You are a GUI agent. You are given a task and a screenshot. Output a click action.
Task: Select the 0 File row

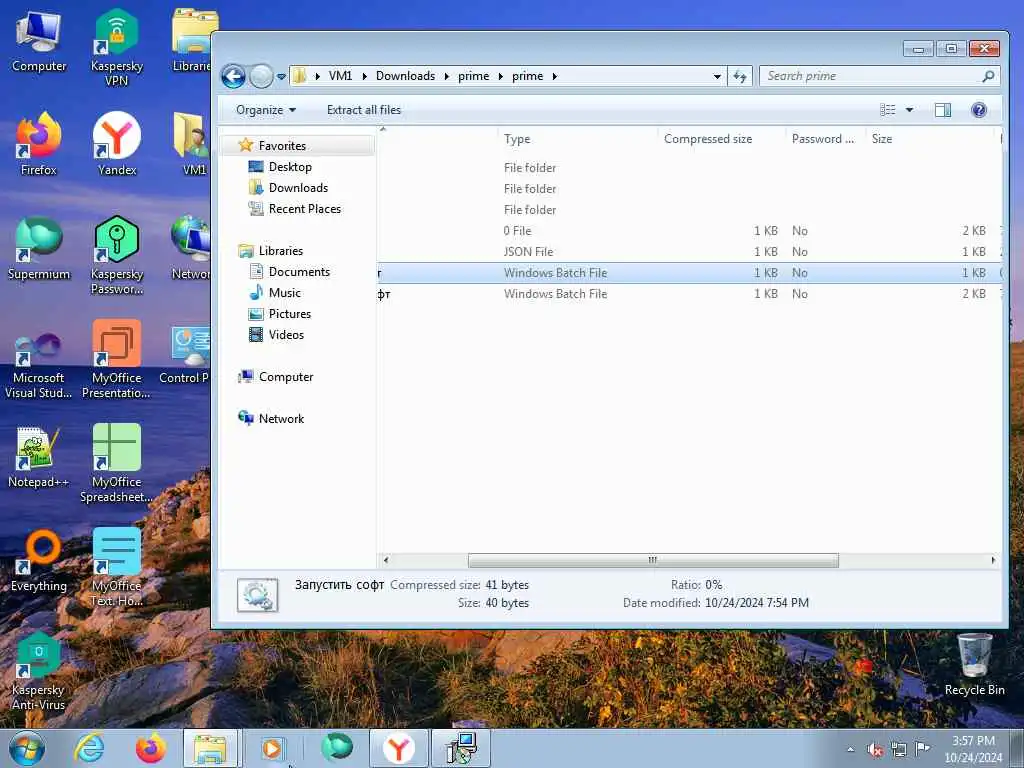689,231
